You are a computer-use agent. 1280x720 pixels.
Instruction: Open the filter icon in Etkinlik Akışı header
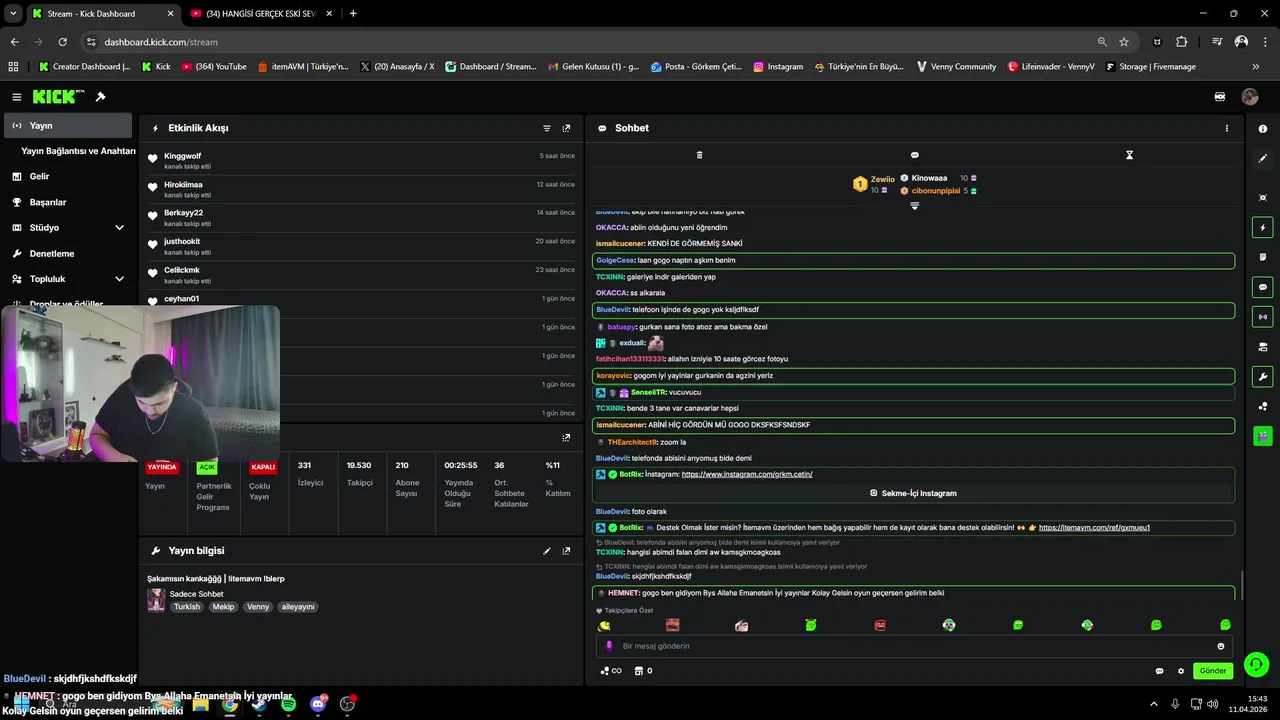click(x=547, y=128)
